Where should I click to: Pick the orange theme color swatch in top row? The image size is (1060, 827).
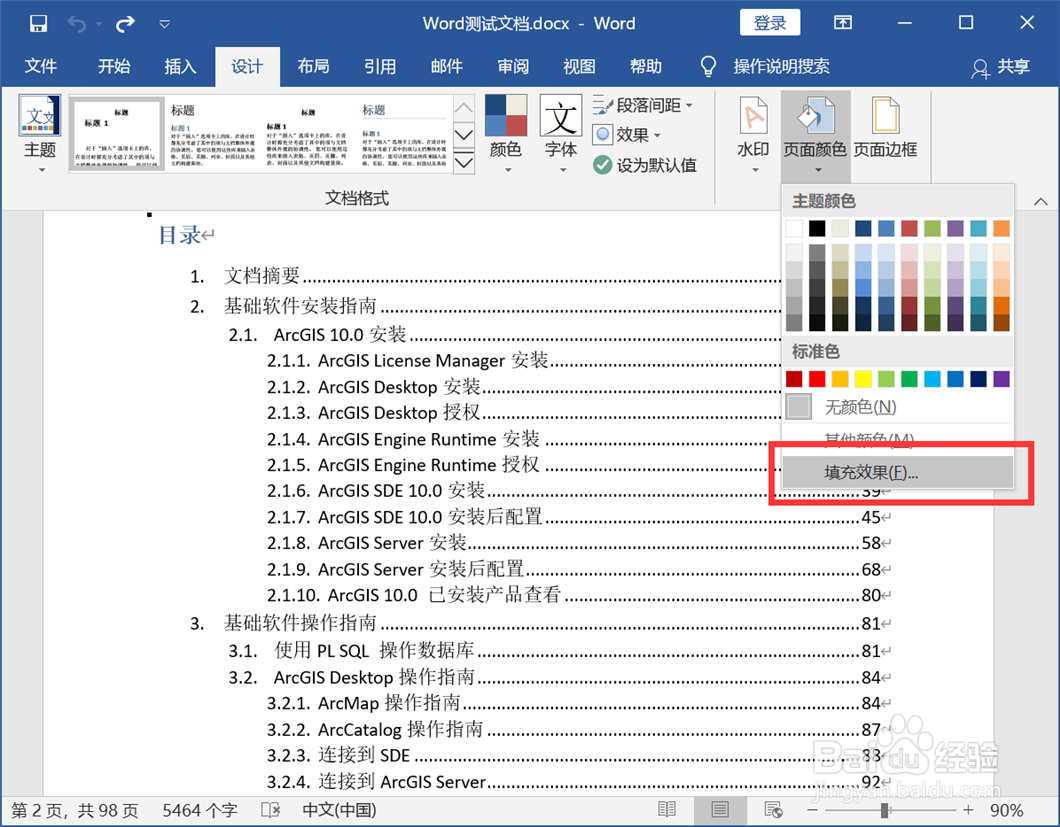point(1001,229)
